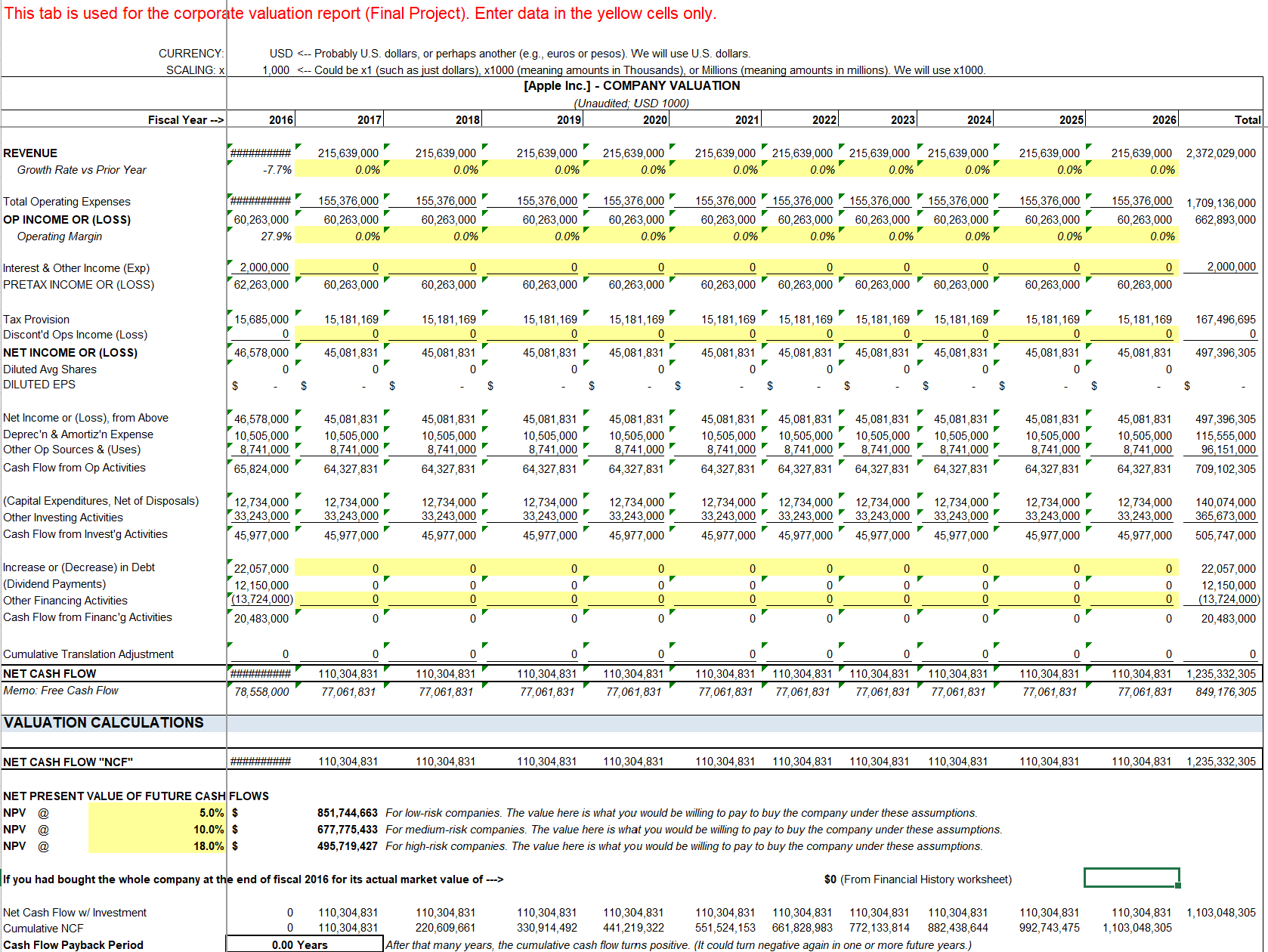Click the REVENUE row label
Screen dimensions: 1268x952
click(x=30, y=153)
